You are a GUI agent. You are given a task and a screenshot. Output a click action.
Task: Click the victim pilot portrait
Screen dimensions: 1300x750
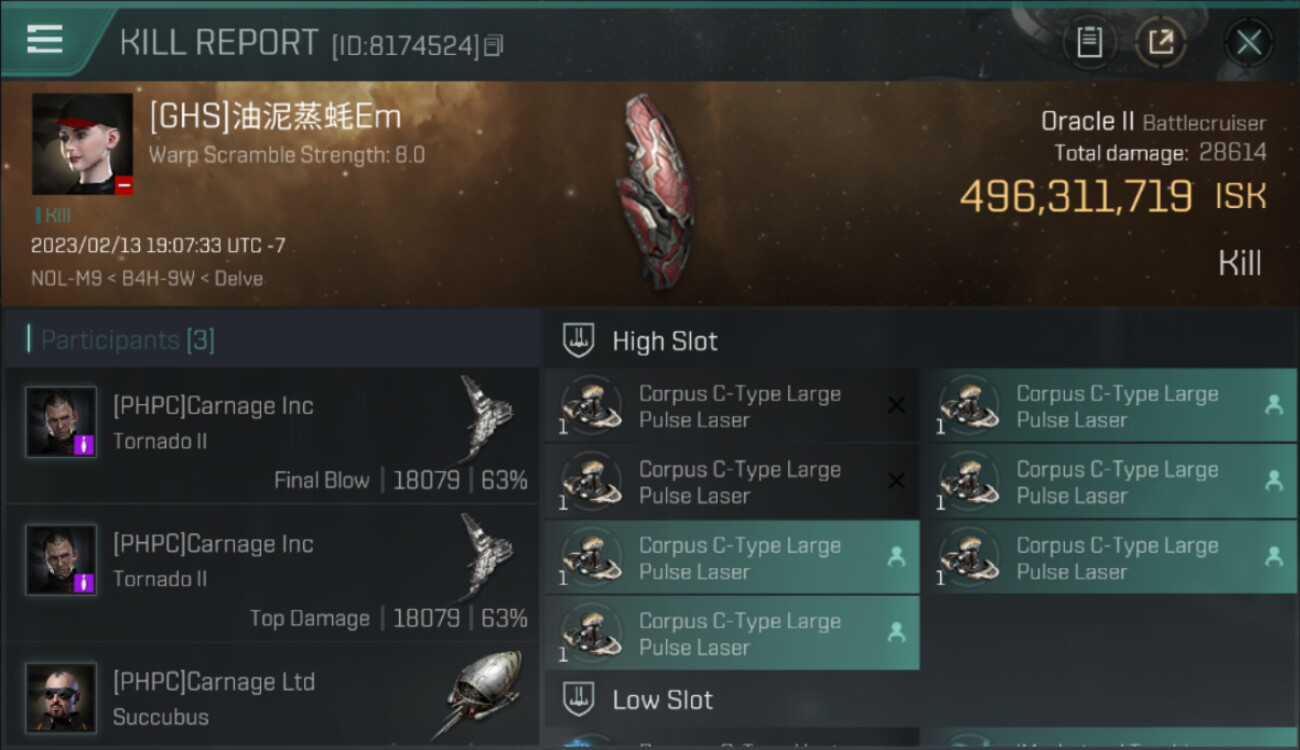(x=82, y=144)
